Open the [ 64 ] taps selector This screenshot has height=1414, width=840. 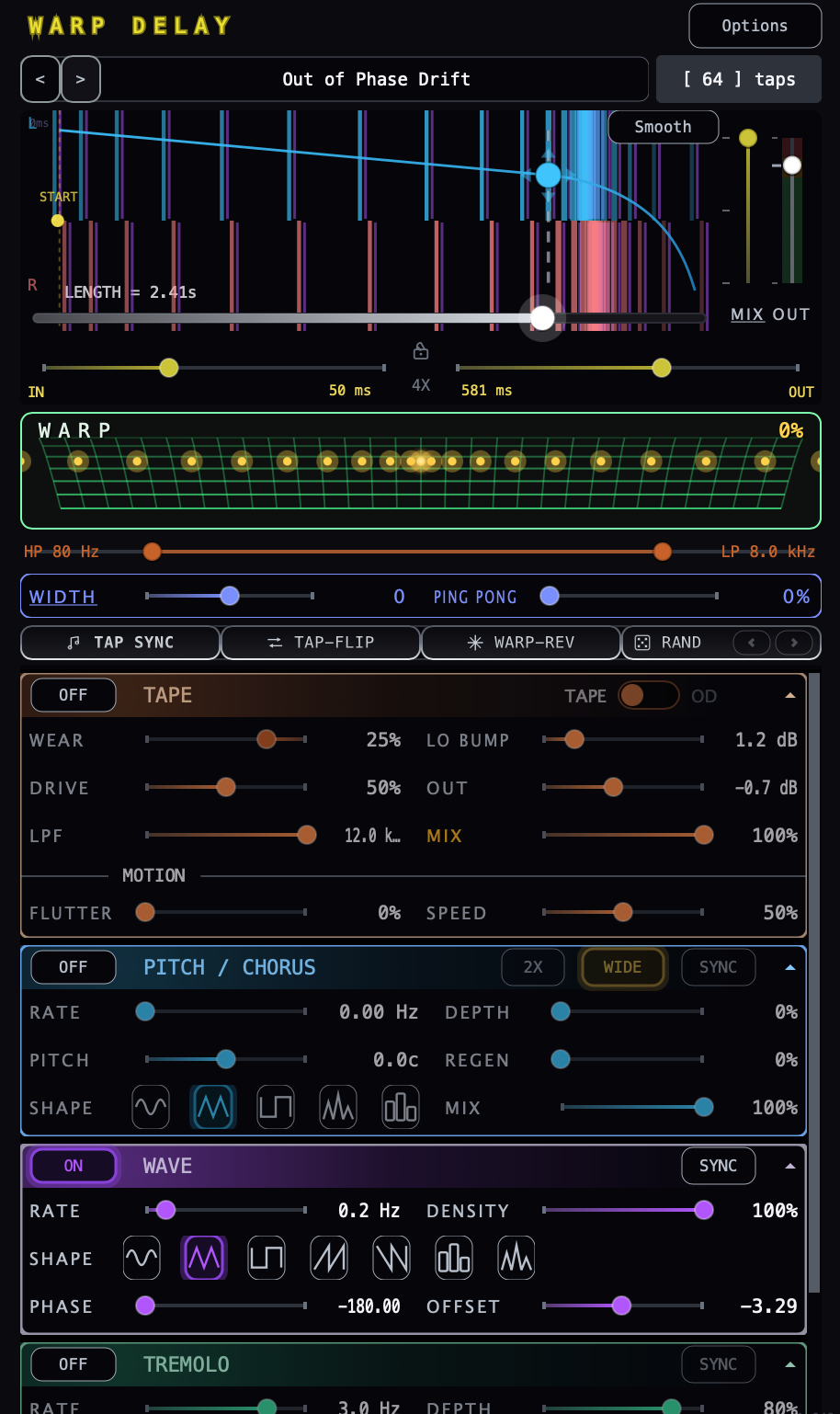(739, 79)
